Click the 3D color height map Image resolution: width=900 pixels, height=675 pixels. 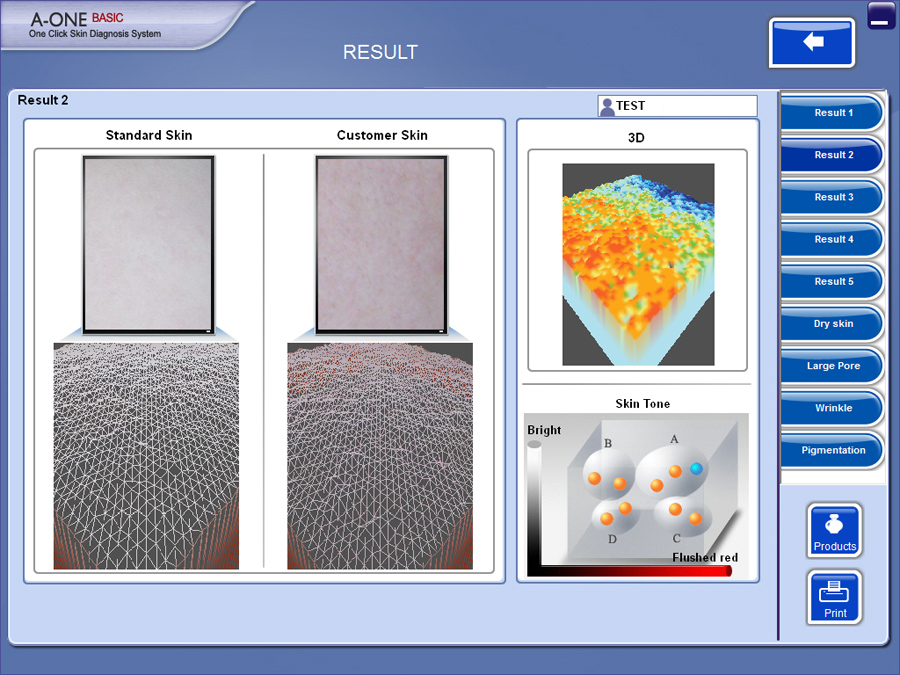click(x=638, y=265)
